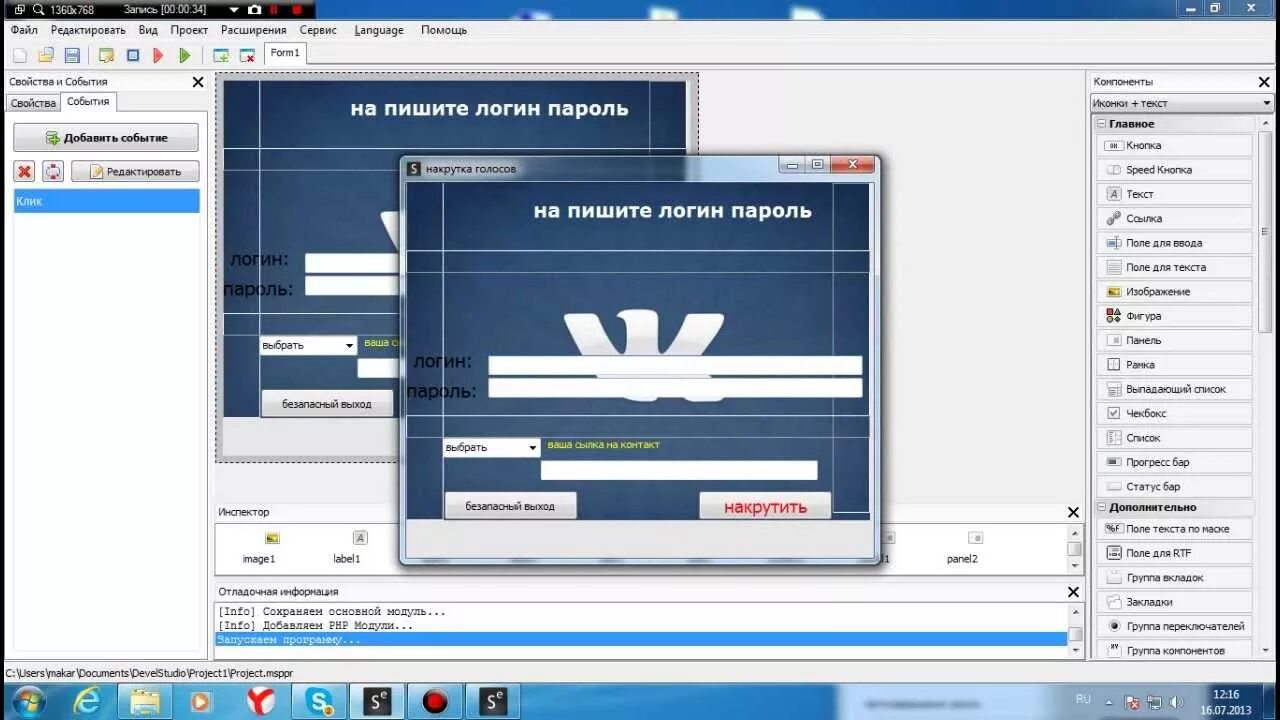
Task: Click the пароль input field in running window
Action: [675, 388]
